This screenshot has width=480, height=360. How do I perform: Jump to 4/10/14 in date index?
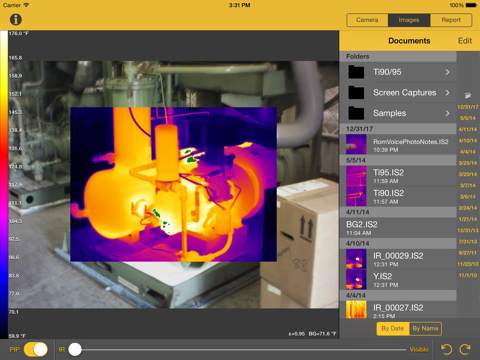(x=468, y=141)
